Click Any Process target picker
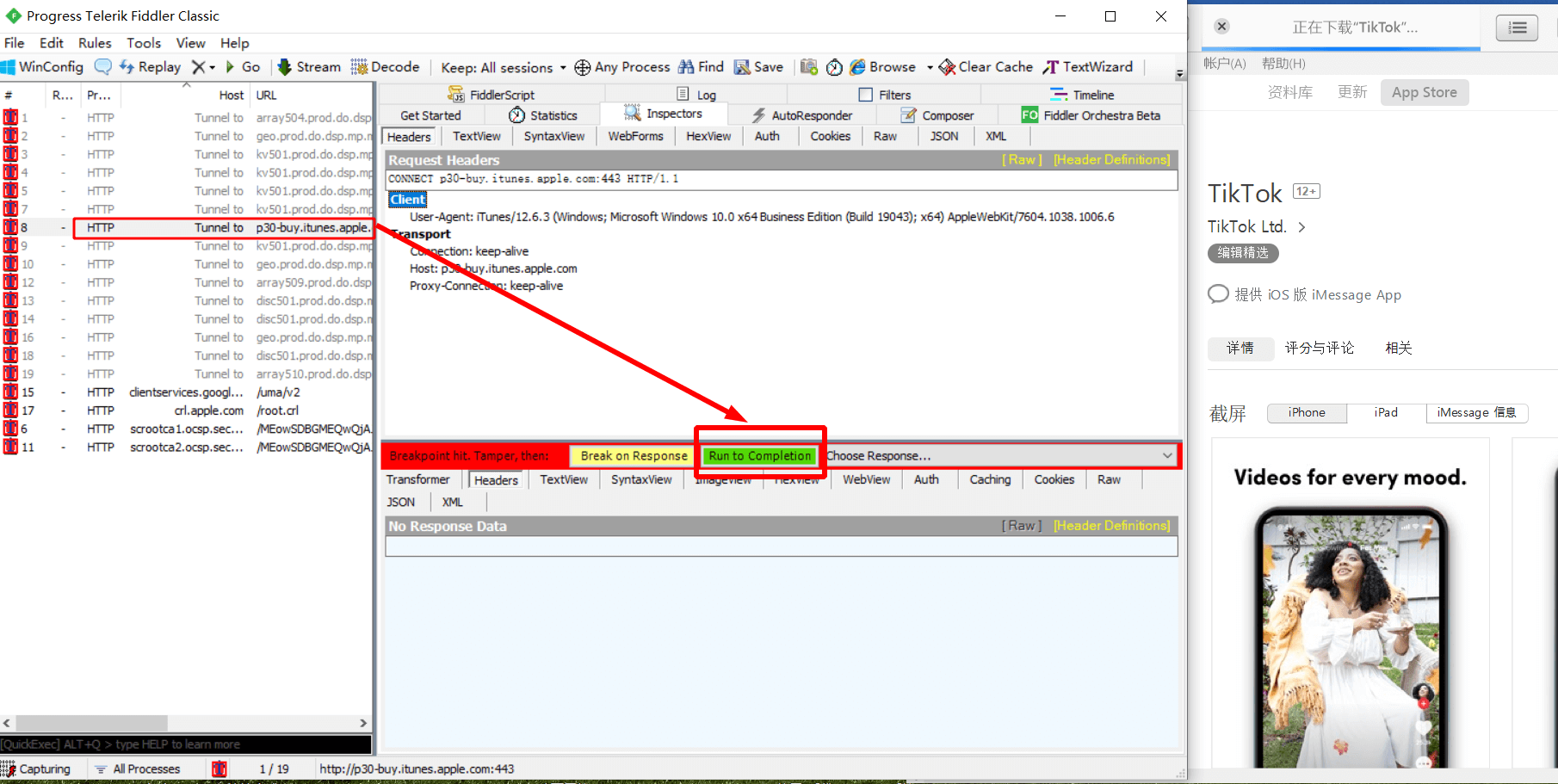 [621, 67]
